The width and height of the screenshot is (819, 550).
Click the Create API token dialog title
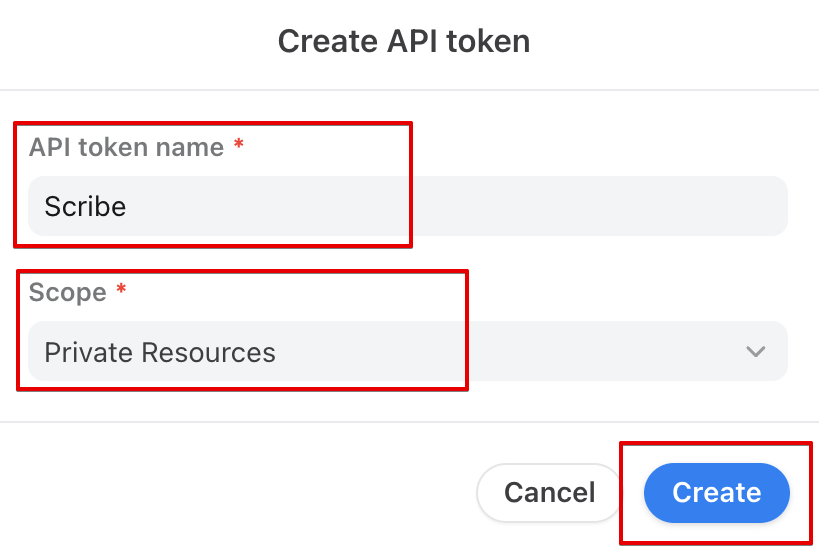(403, 41)
